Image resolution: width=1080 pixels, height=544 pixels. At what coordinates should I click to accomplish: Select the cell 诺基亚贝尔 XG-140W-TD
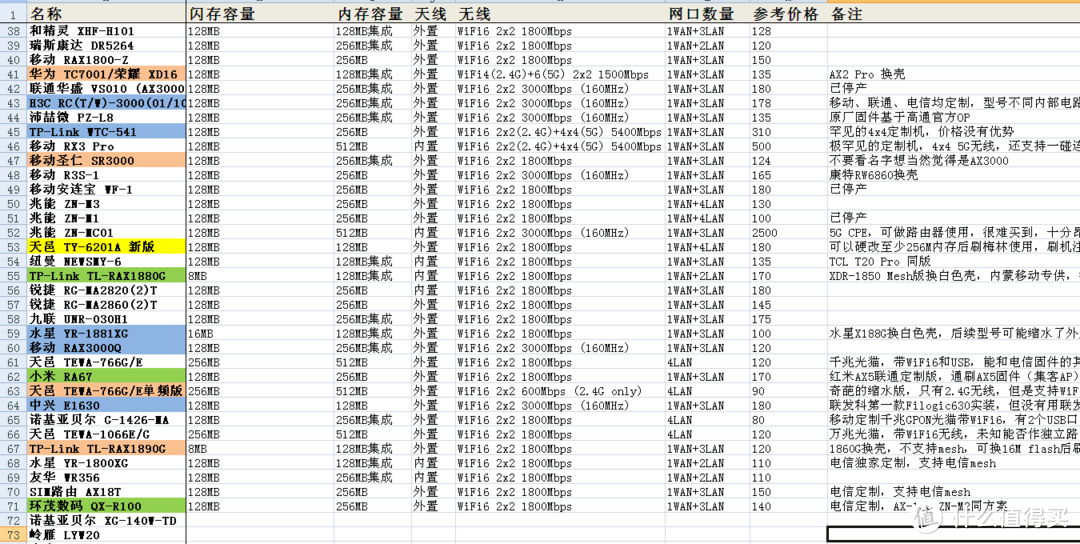coord(106,521)
